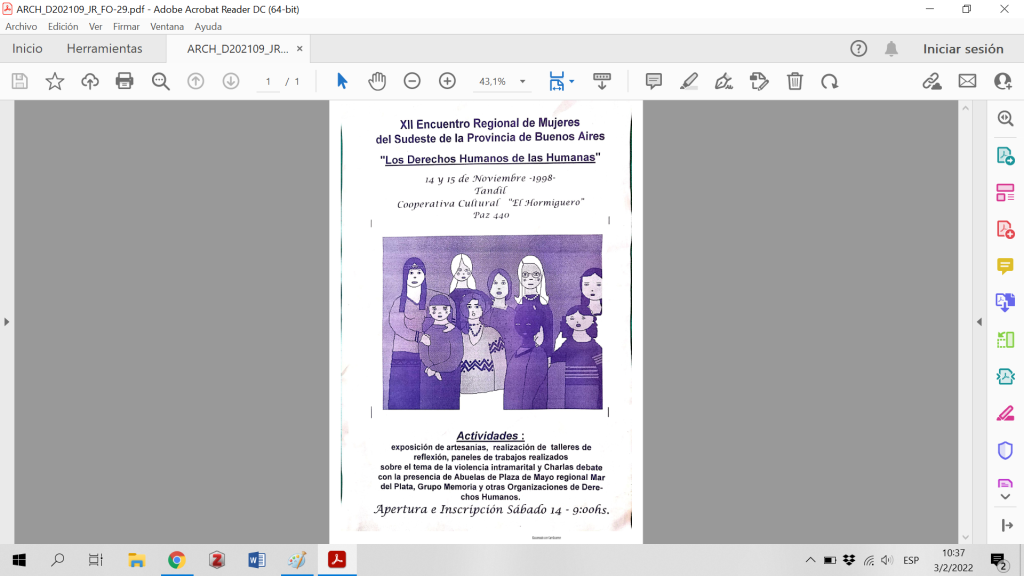
Task: Click the Delete trash can icon
Action: (794, 81)
